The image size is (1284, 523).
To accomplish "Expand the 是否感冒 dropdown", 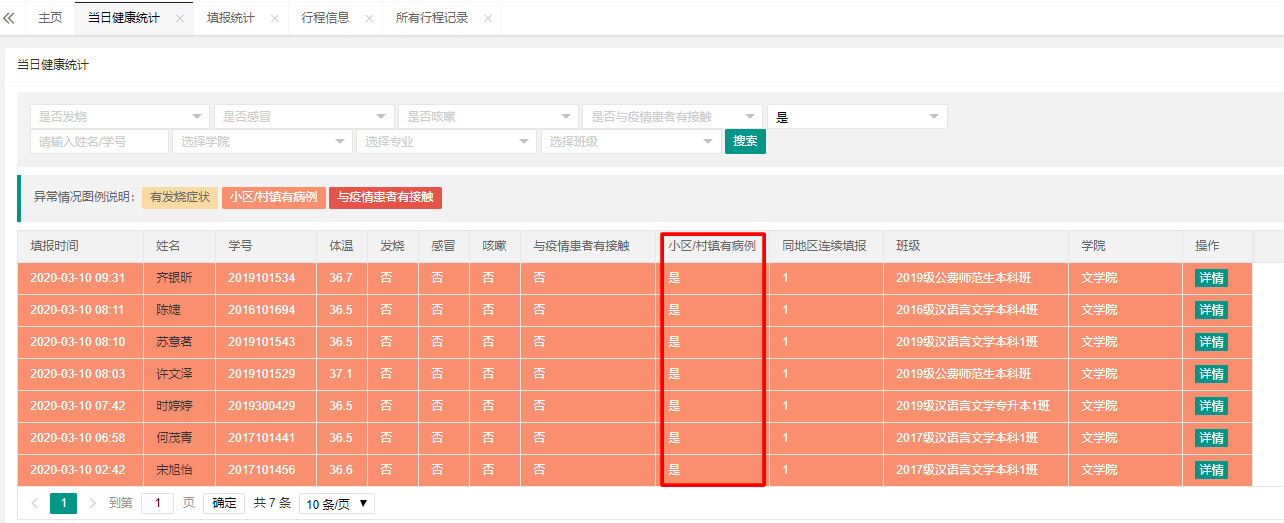I will click(x=304, y=117).
